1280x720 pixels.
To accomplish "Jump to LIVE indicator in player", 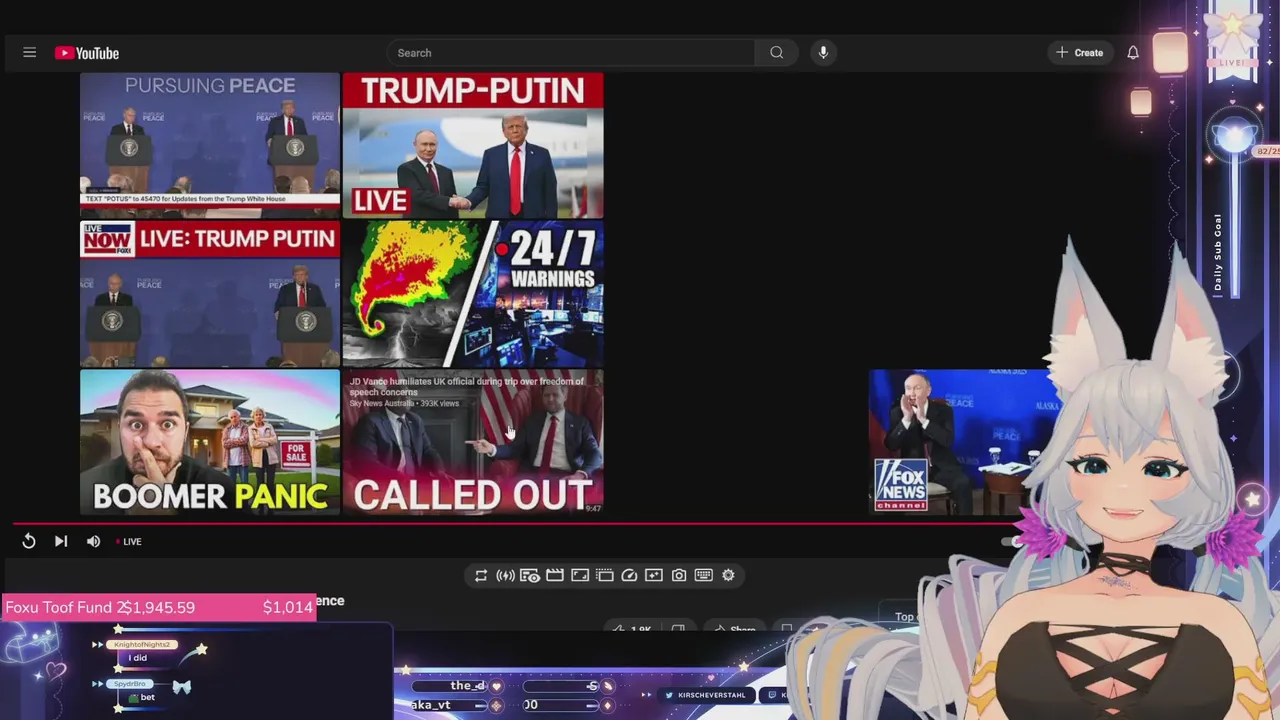I will pos(129,541).
